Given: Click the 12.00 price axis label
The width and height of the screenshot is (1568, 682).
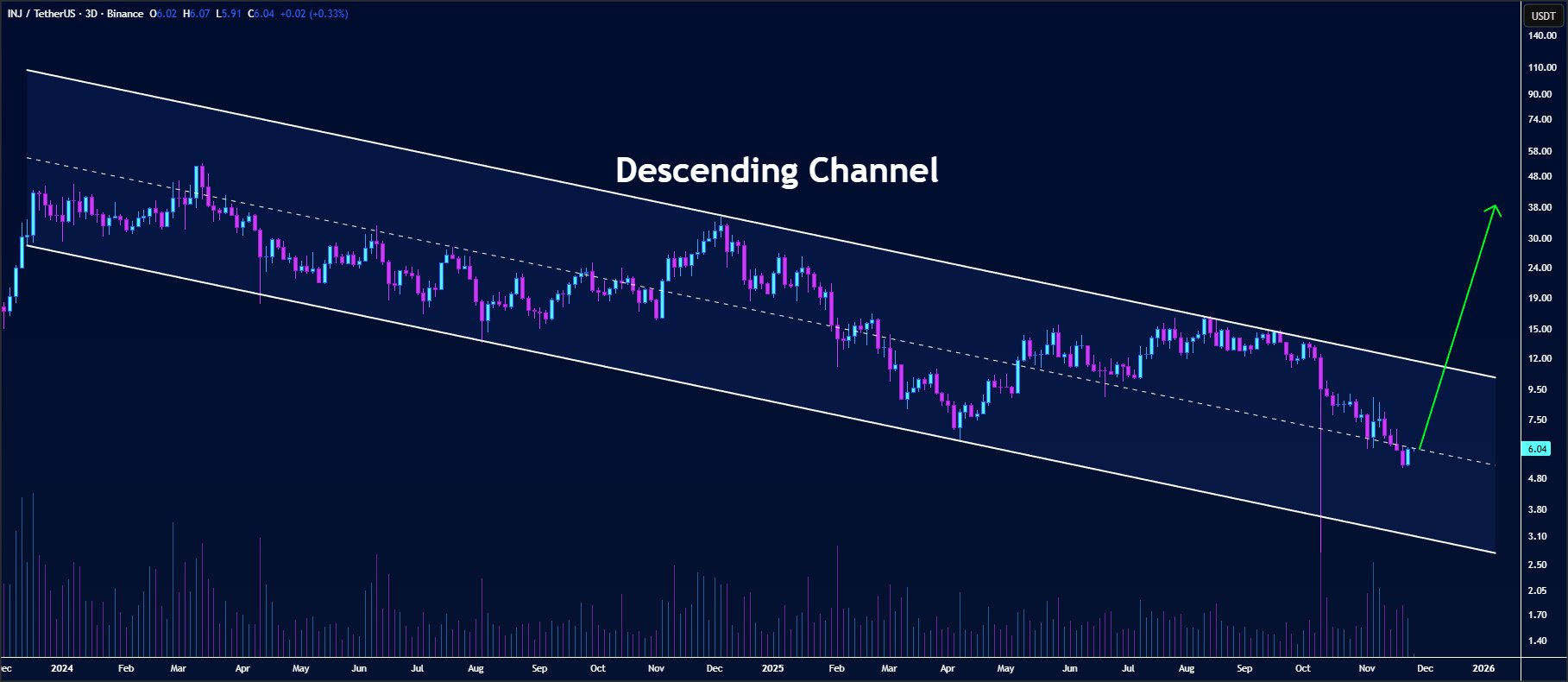Looking at the screenshot, I should pos(1540,358).
